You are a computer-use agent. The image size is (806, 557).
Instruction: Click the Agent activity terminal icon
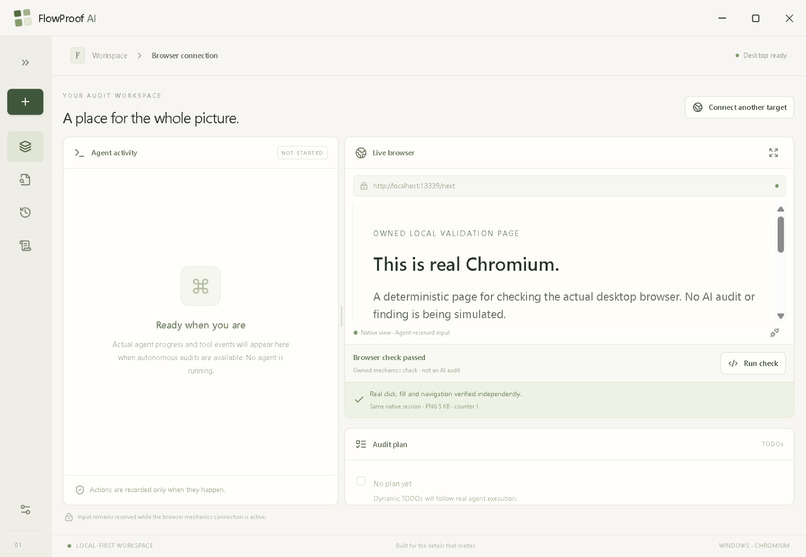tap(79, 153)
